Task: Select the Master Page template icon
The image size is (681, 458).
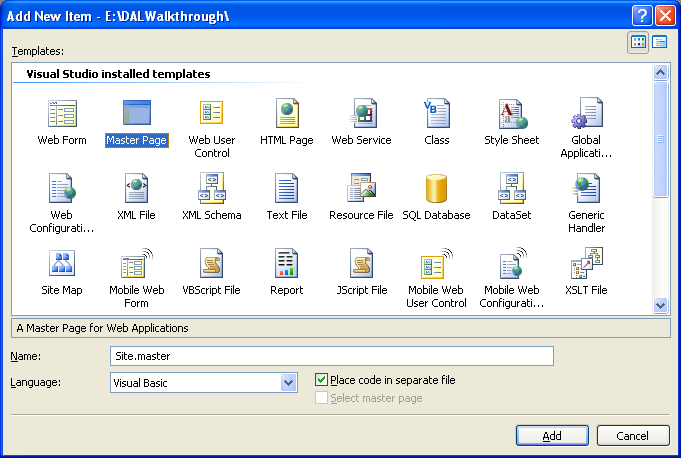Action: (137, 113)
